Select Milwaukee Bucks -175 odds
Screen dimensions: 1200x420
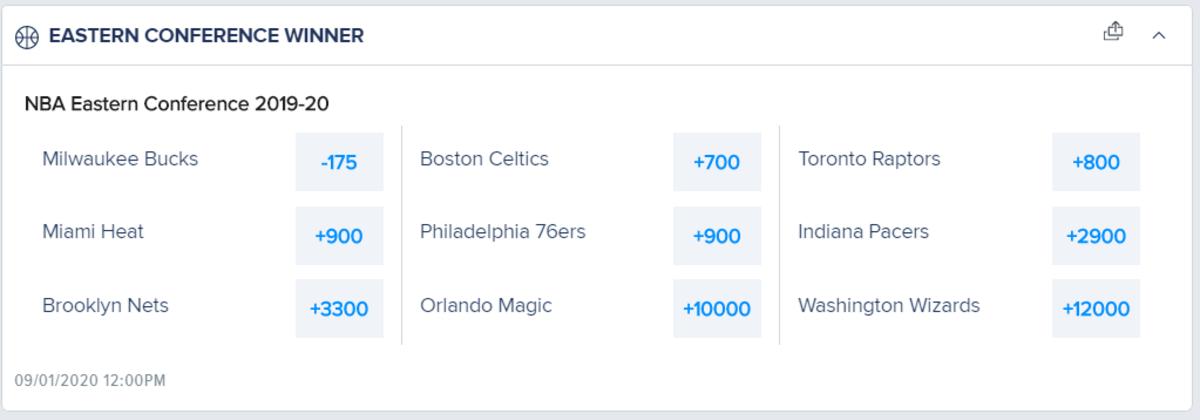click(339, 162)
